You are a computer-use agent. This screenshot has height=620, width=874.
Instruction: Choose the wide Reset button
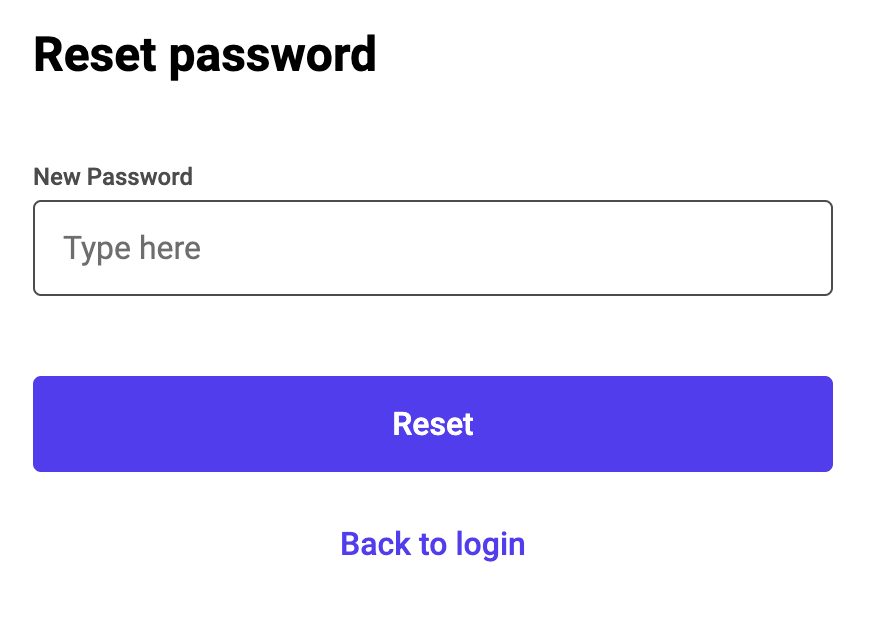click(x=432, y=424)
